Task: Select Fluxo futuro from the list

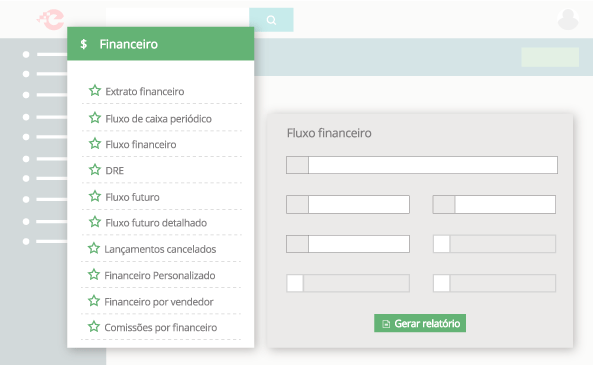Action: 132,197
